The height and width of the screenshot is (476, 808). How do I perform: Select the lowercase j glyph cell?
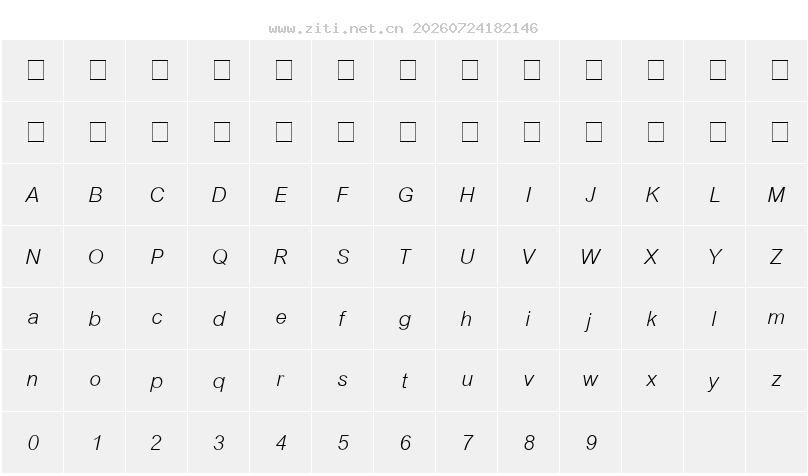coord(591,318)
